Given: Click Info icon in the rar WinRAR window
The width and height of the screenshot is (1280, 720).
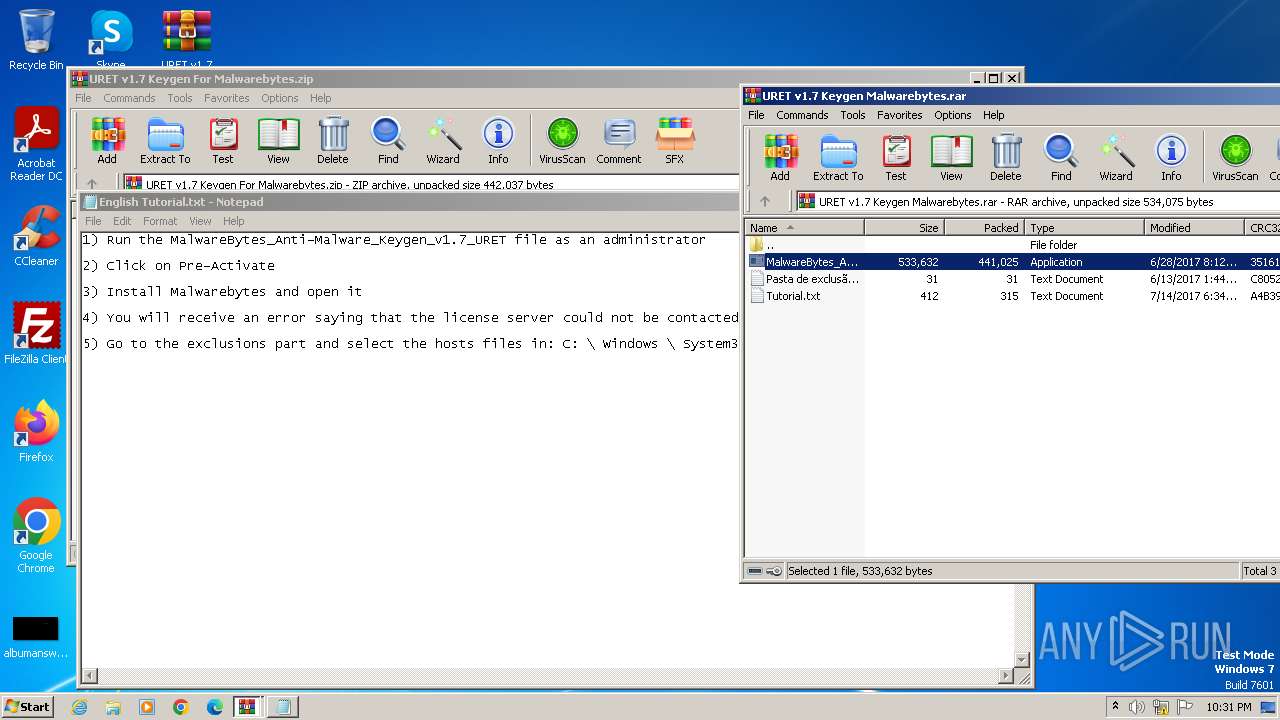Looking at the screenshot, I should click(x=1171, y=158).
